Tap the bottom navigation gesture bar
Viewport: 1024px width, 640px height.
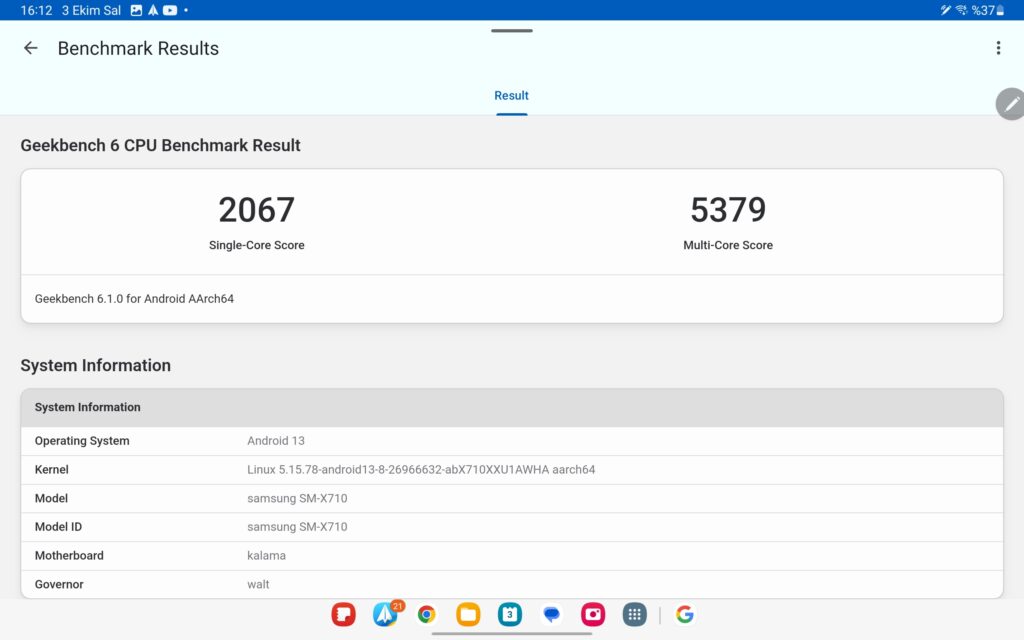click(512, 633)
